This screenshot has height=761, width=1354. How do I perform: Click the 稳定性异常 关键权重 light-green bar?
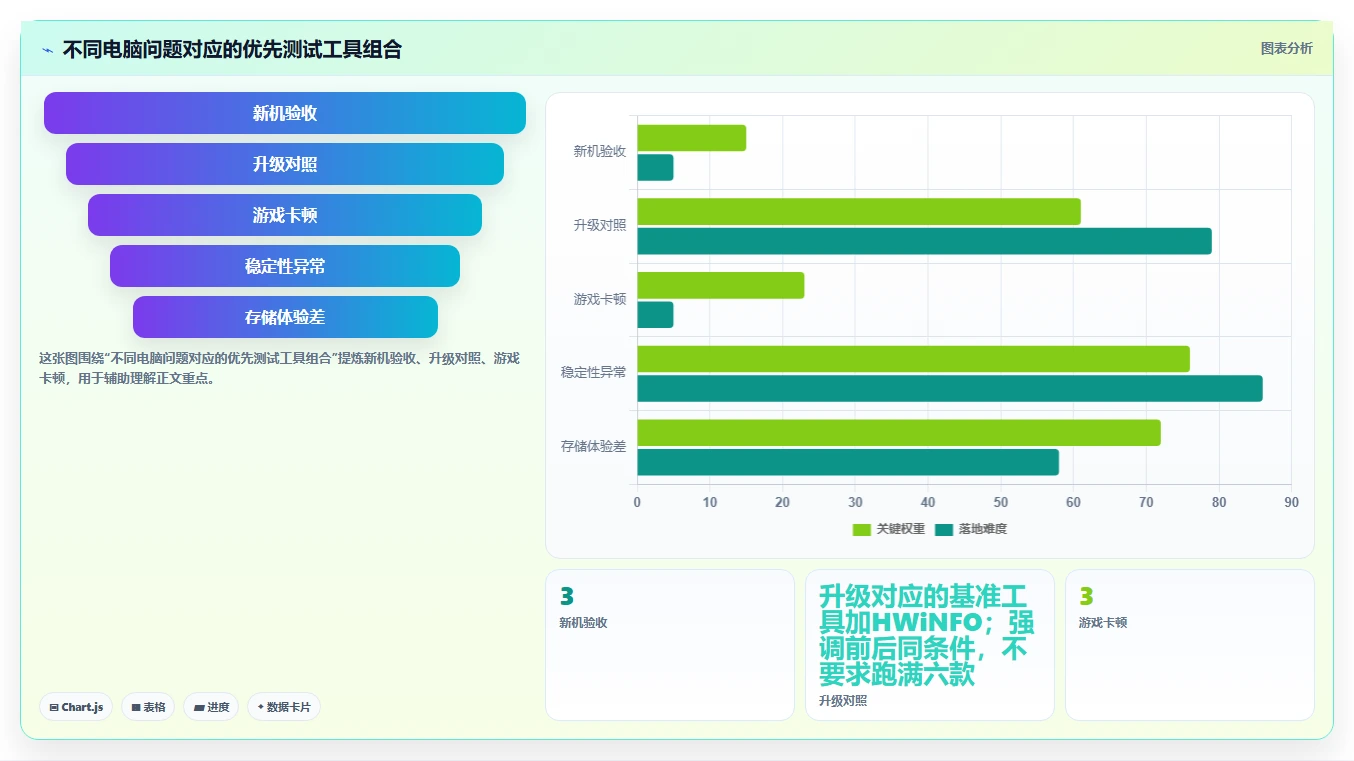tap(913, 359)
